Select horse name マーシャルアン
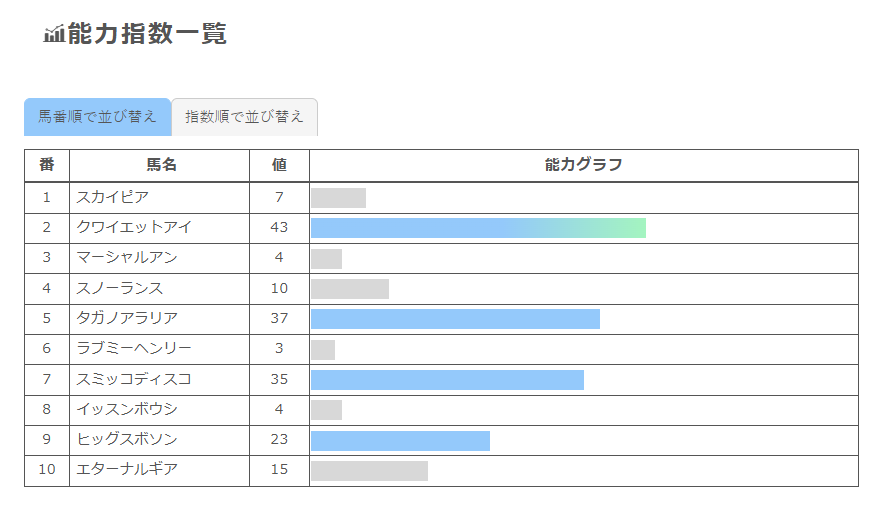Screen dimensions: 888x509 (127, 257)
